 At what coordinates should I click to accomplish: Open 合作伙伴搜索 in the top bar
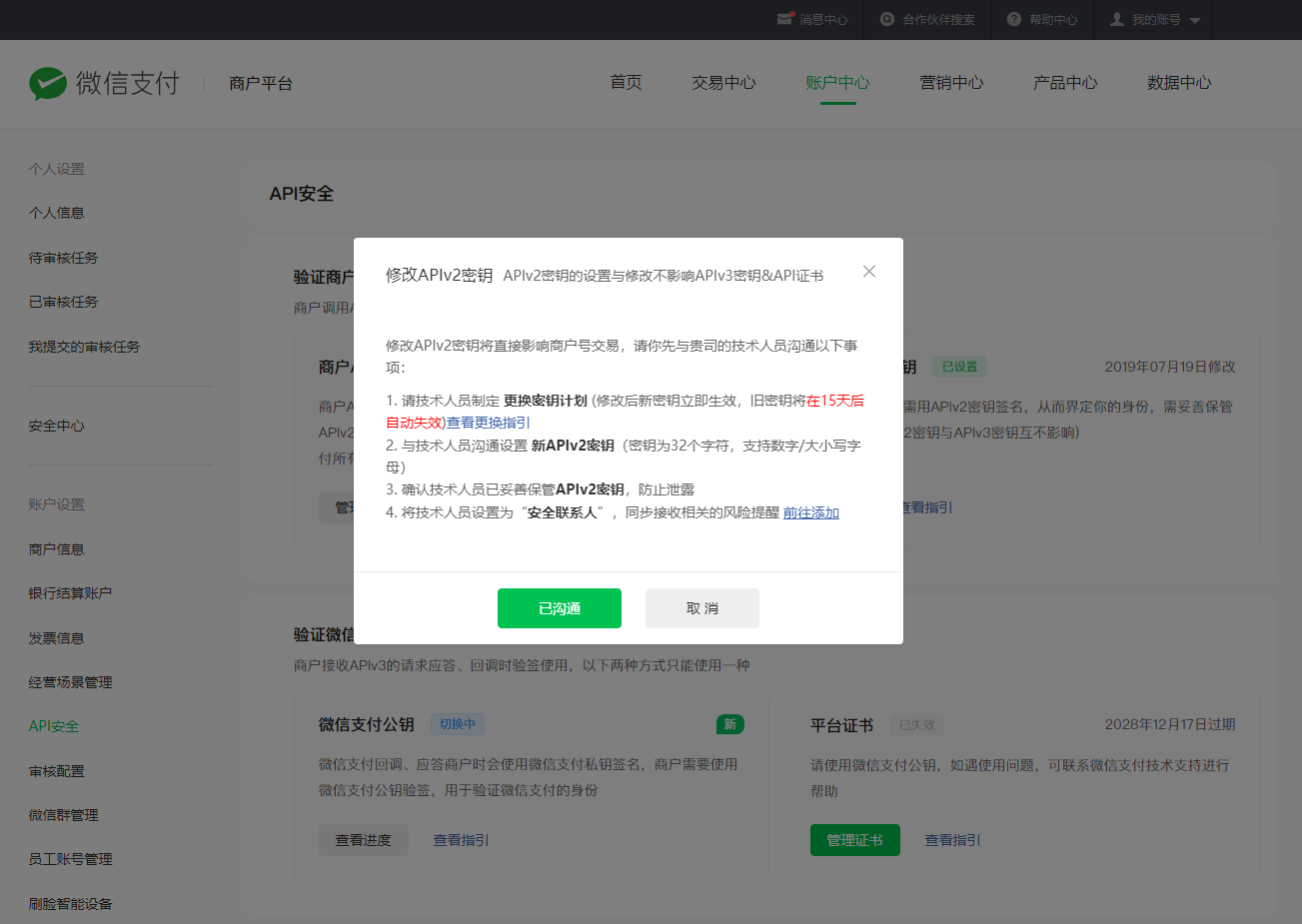[939, 20]
